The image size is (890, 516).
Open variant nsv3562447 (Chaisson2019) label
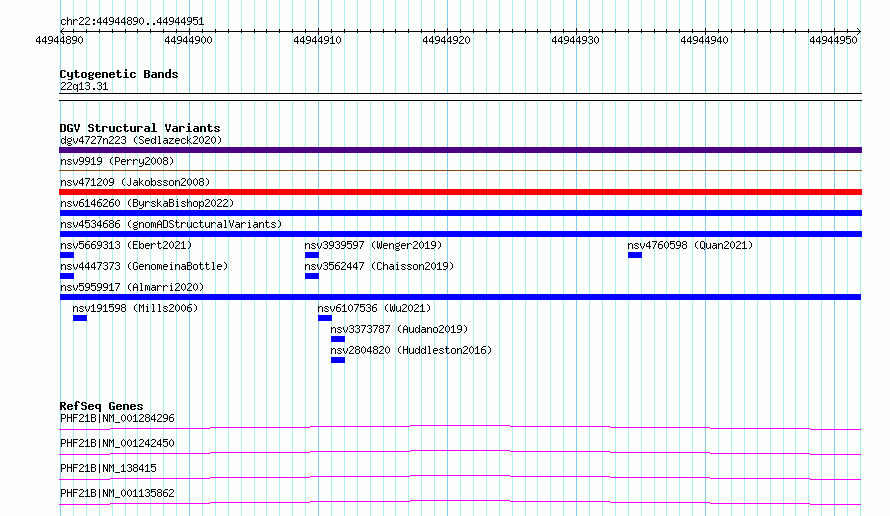[x=379, y=266]
